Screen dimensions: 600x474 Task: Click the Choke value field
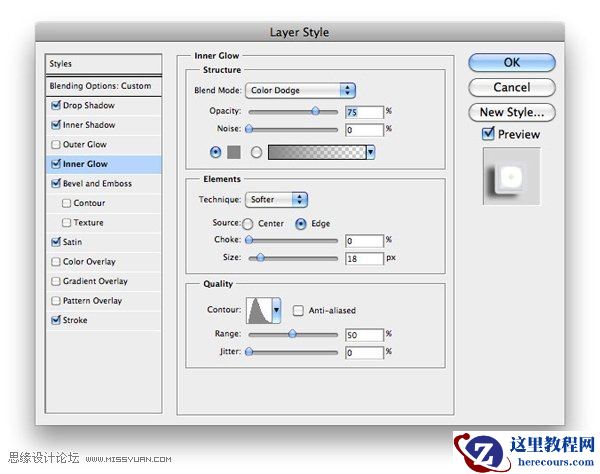[364, 241]
